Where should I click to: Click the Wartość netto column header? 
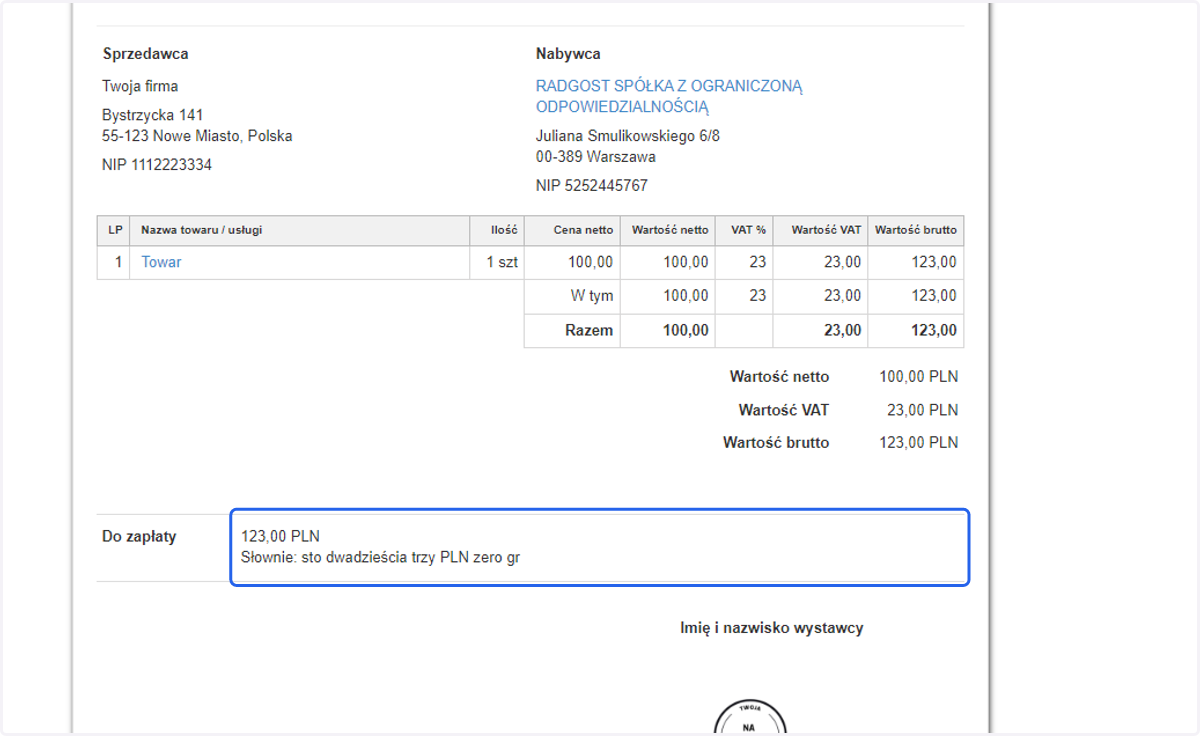click(670, 230)
